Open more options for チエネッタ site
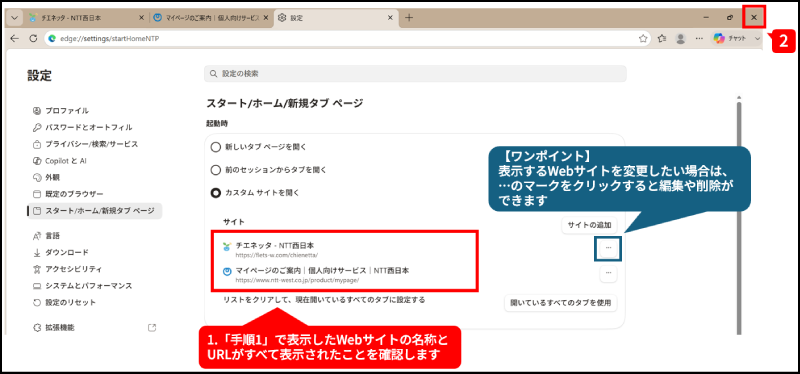 tap(608, 248)
